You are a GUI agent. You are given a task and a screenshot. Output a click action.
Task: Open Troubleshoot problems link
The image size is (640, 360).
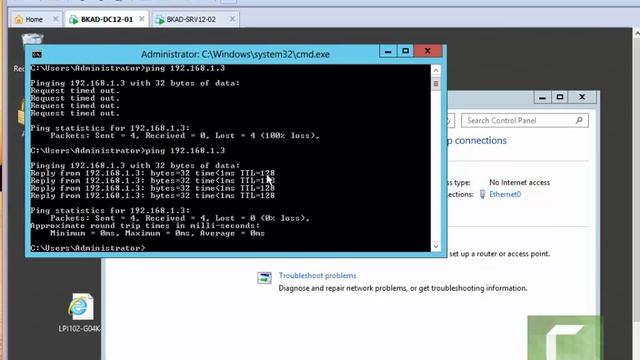(317, 276)
